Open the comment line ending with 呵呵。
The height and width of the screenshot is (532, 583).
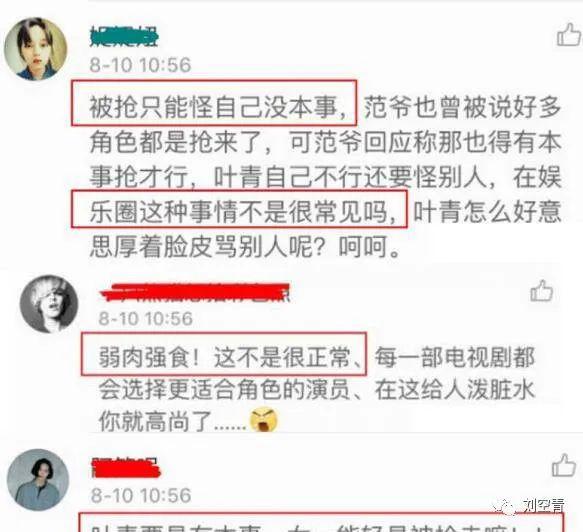(x=245, y=247)
